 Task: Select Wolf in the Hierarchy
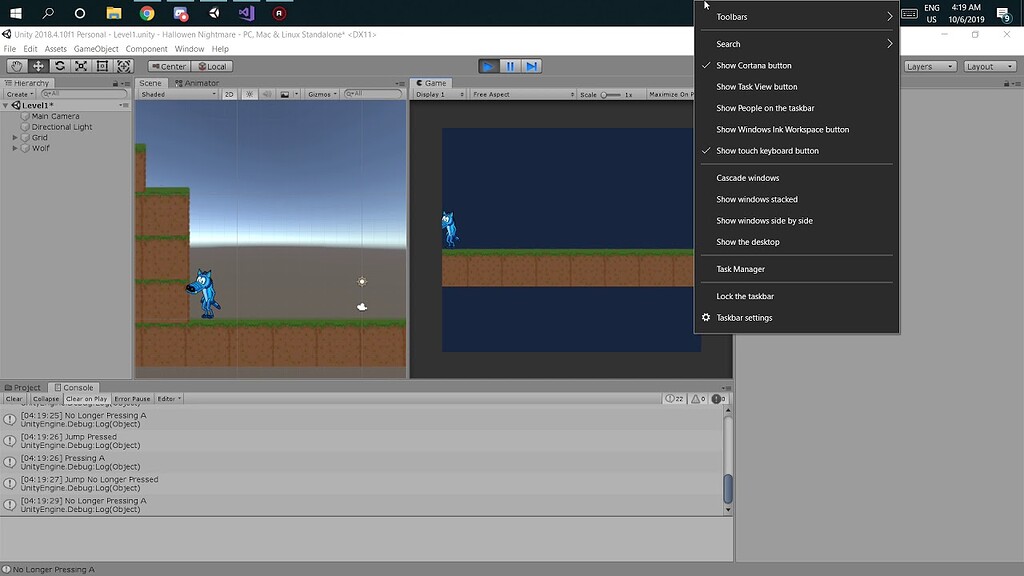pos(40,148)
